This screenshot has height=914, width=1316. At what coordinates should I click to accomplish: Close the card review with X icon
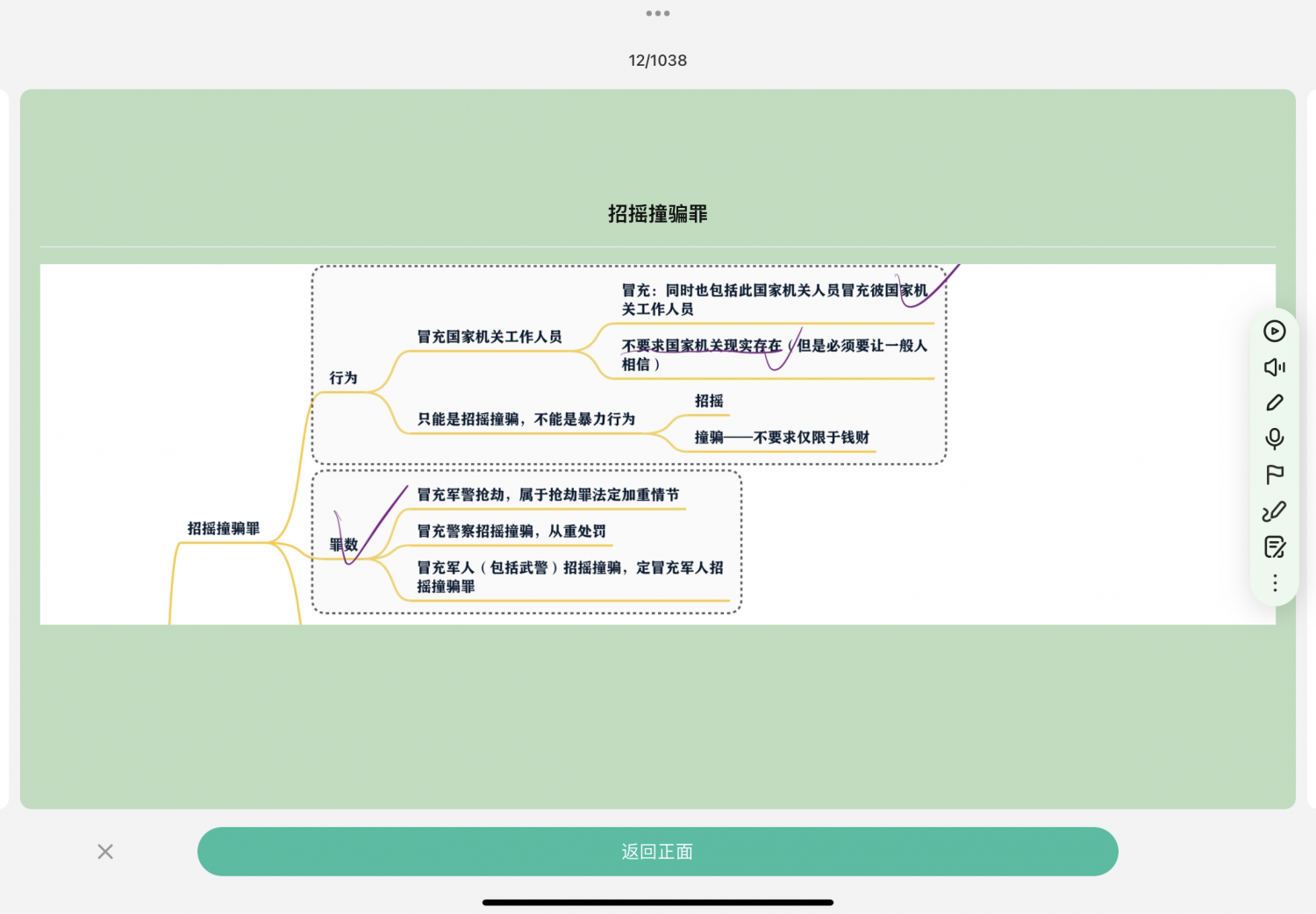click(105, 852)
